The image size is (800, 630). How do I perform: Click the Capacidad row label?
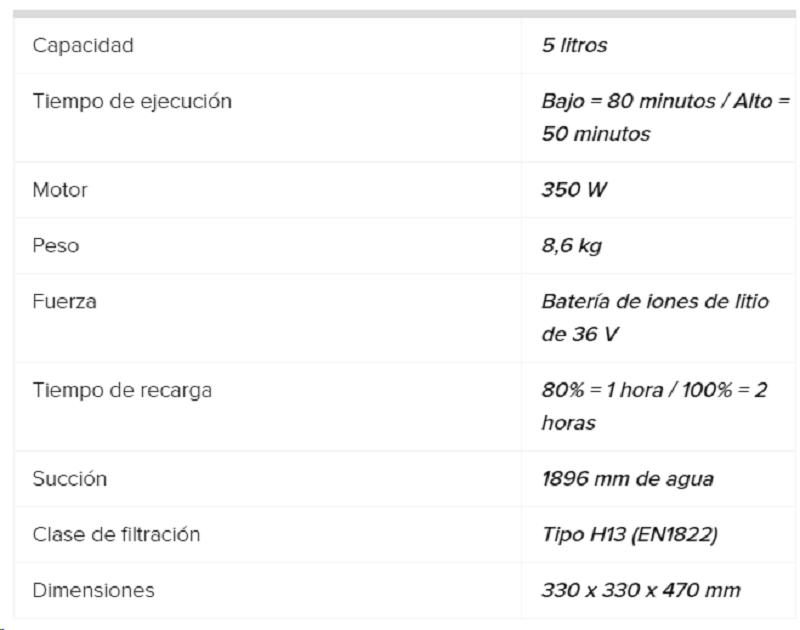(83, 45)
